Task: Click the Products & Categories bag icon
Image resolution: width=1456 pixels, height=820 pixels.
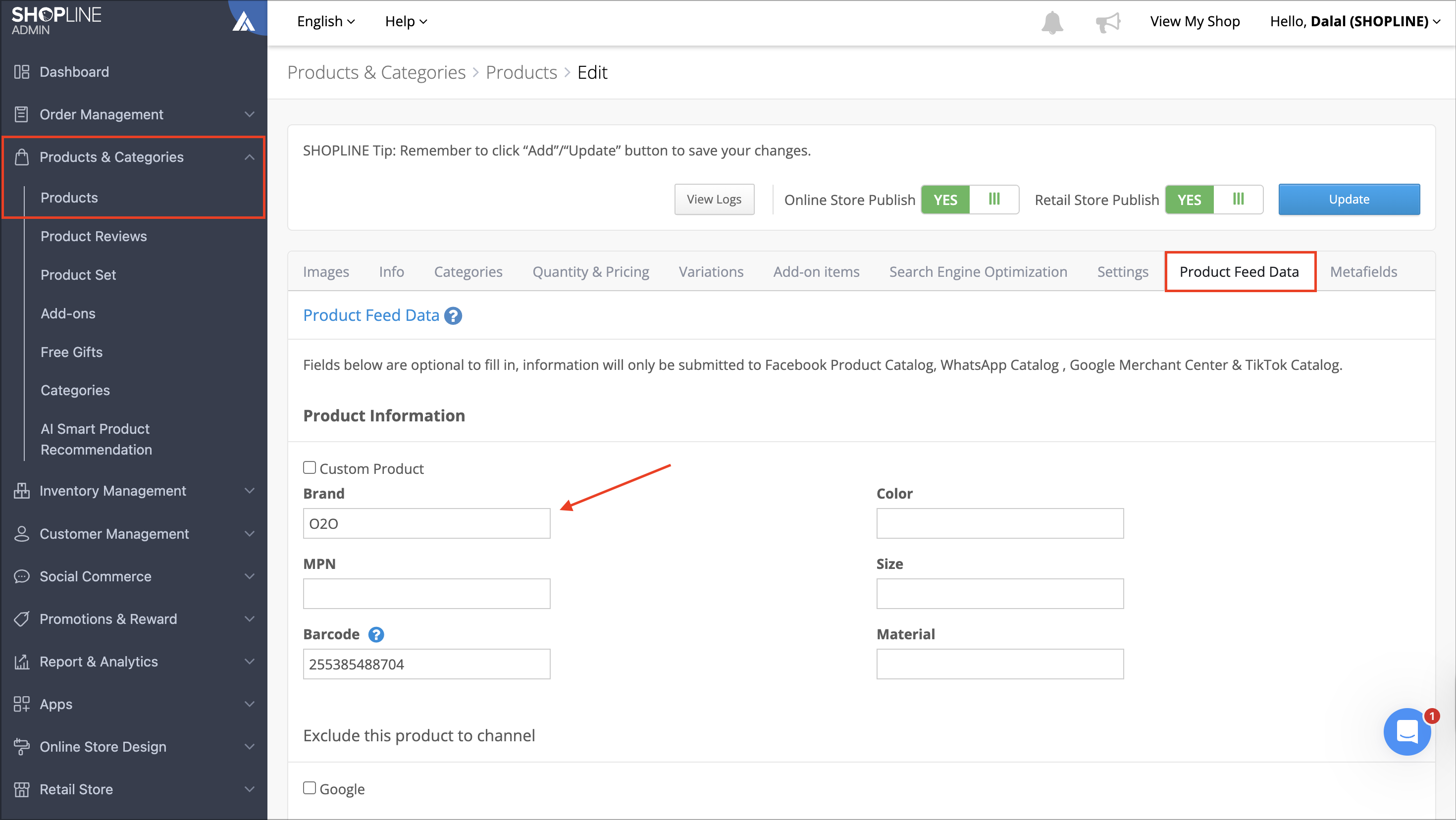Action: coord(21,156)
